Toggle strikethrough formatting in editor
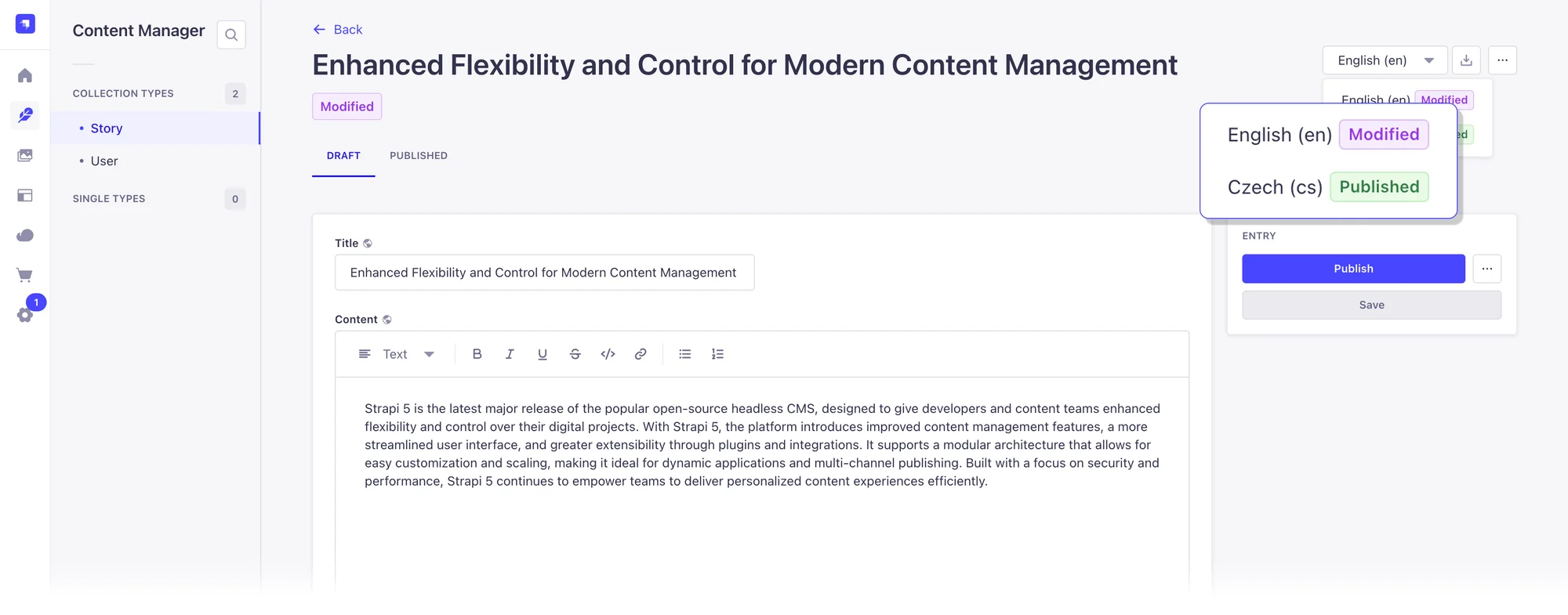 click(575, 354)
